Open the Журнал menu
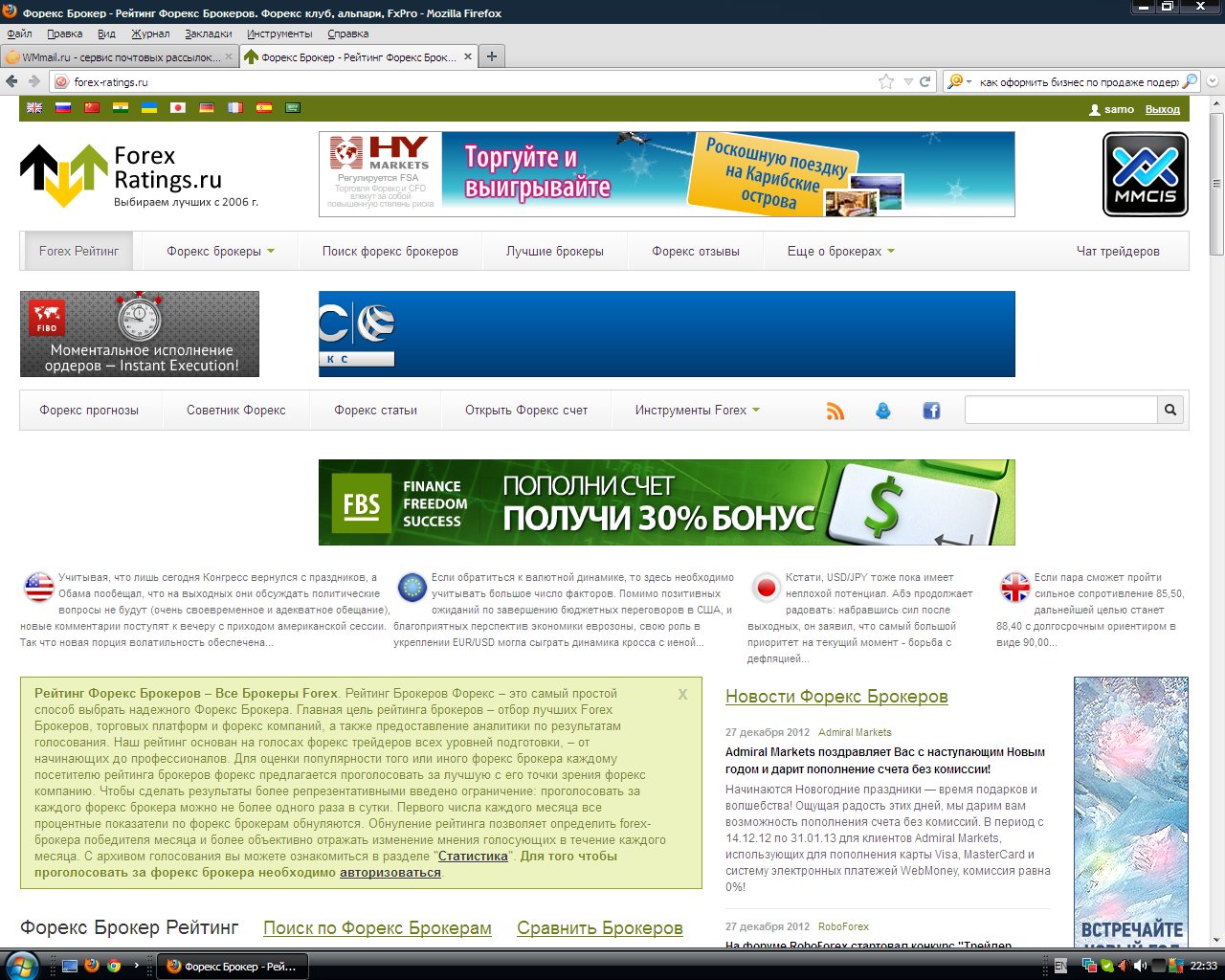The image size is (1225, 980). coord(150,33)
